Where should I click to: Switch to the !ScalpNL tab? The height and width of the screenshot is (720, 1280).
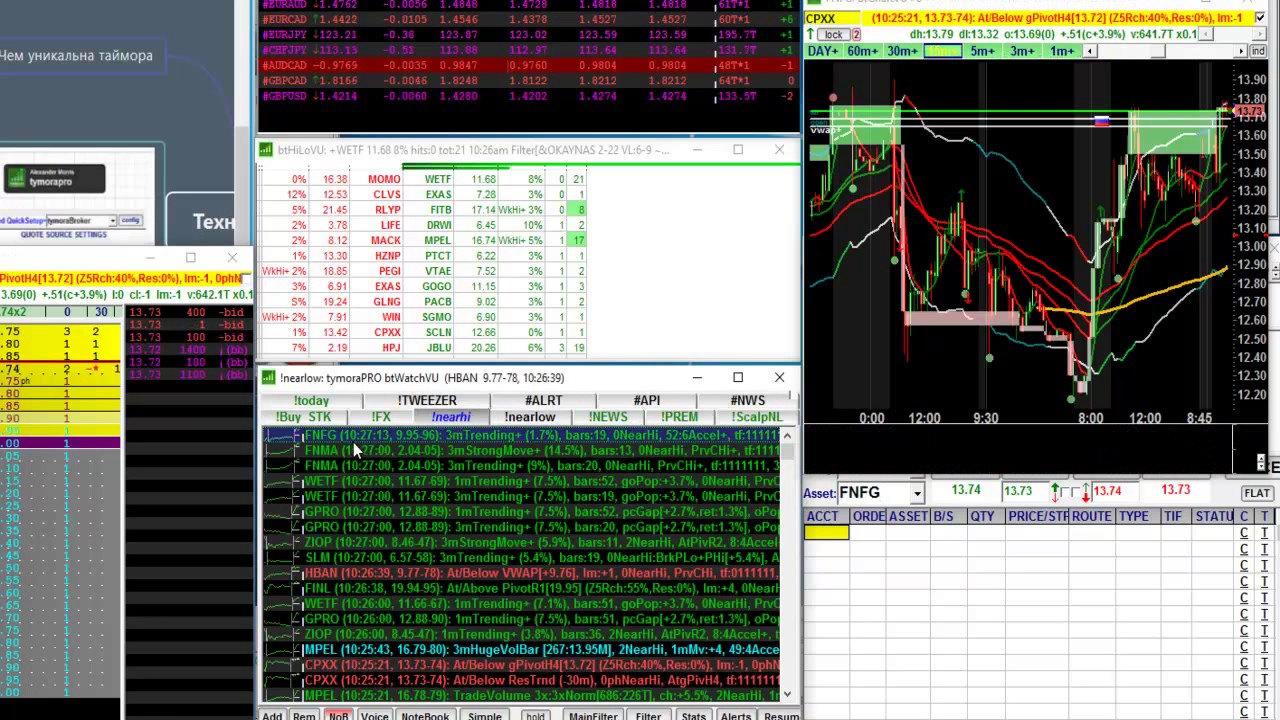pyautogui.click(x=756, y=417)
